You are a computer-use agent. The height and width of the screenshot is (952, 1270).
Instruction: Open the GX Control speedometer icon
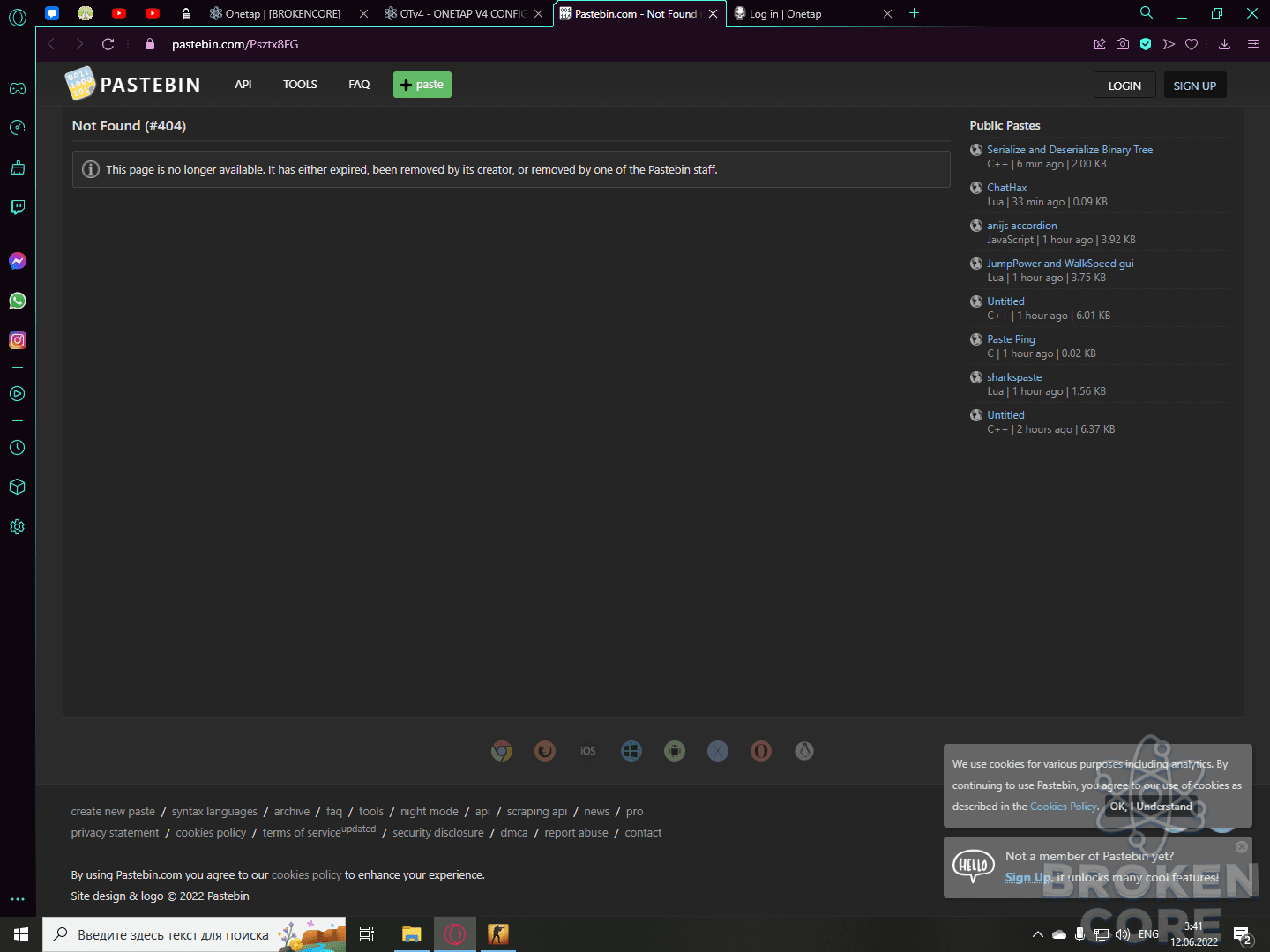coord(18,128)
